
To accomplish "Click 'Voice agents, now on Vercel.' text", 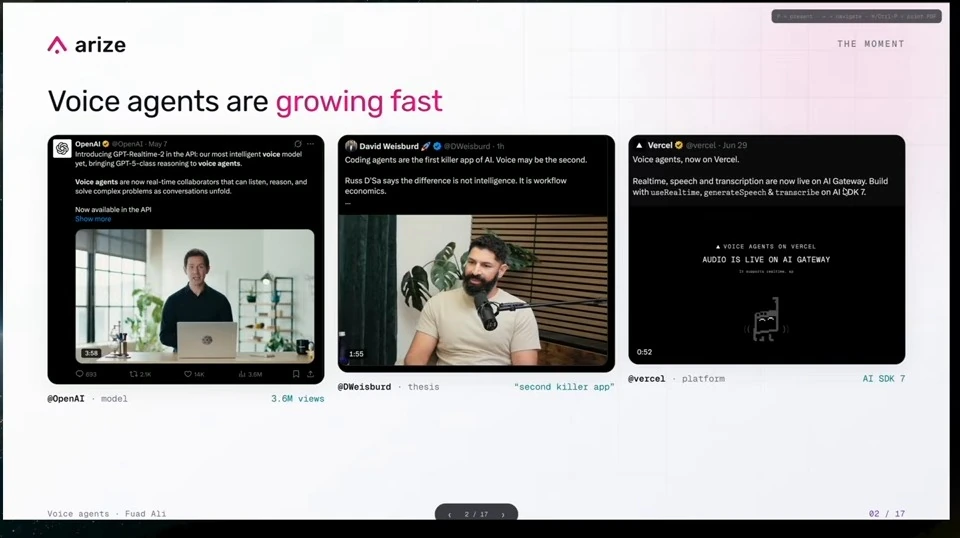I will click(686, 159).
